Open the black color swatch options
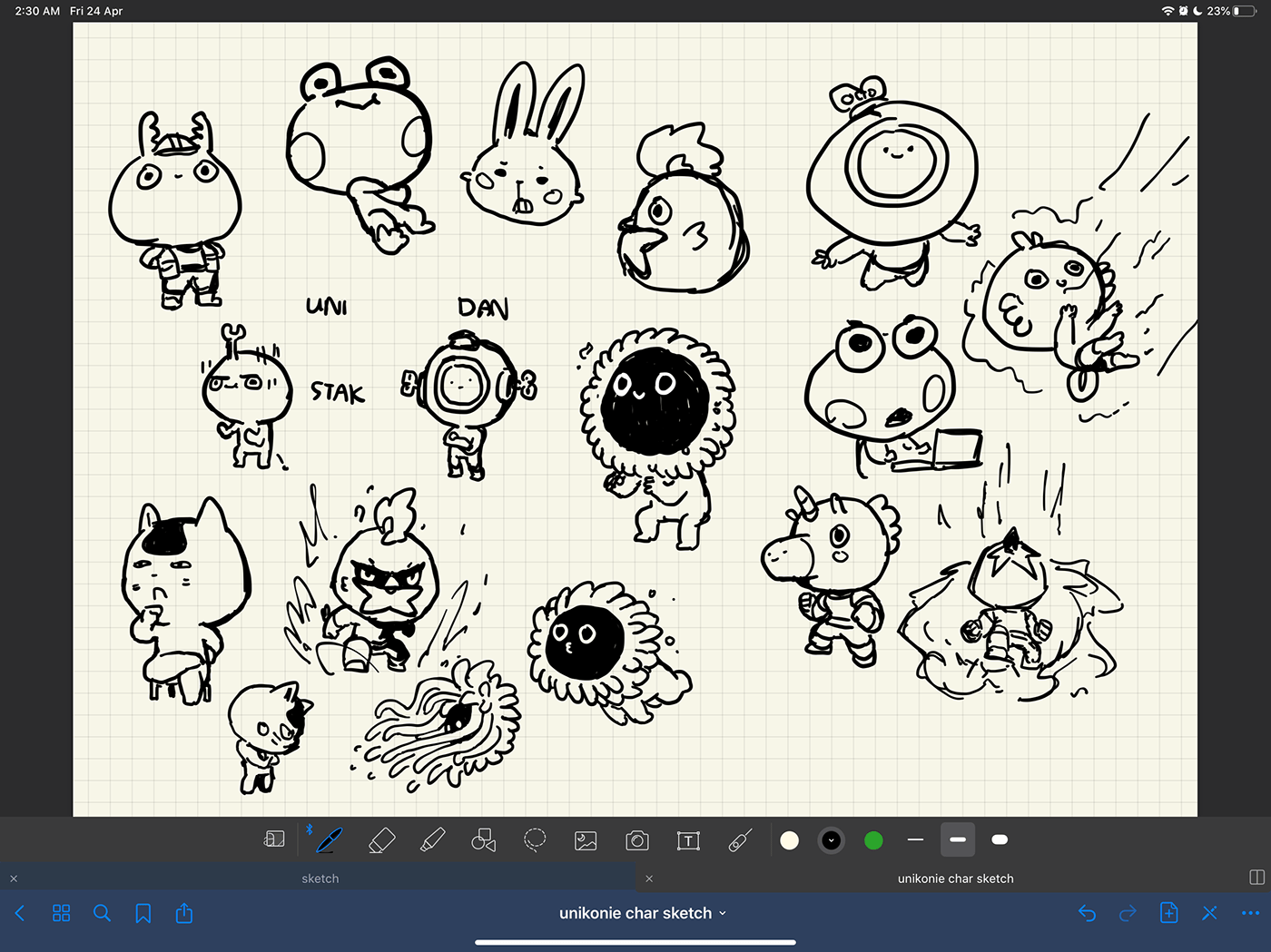Viewport: 1271px width, 952px height. 831,840
